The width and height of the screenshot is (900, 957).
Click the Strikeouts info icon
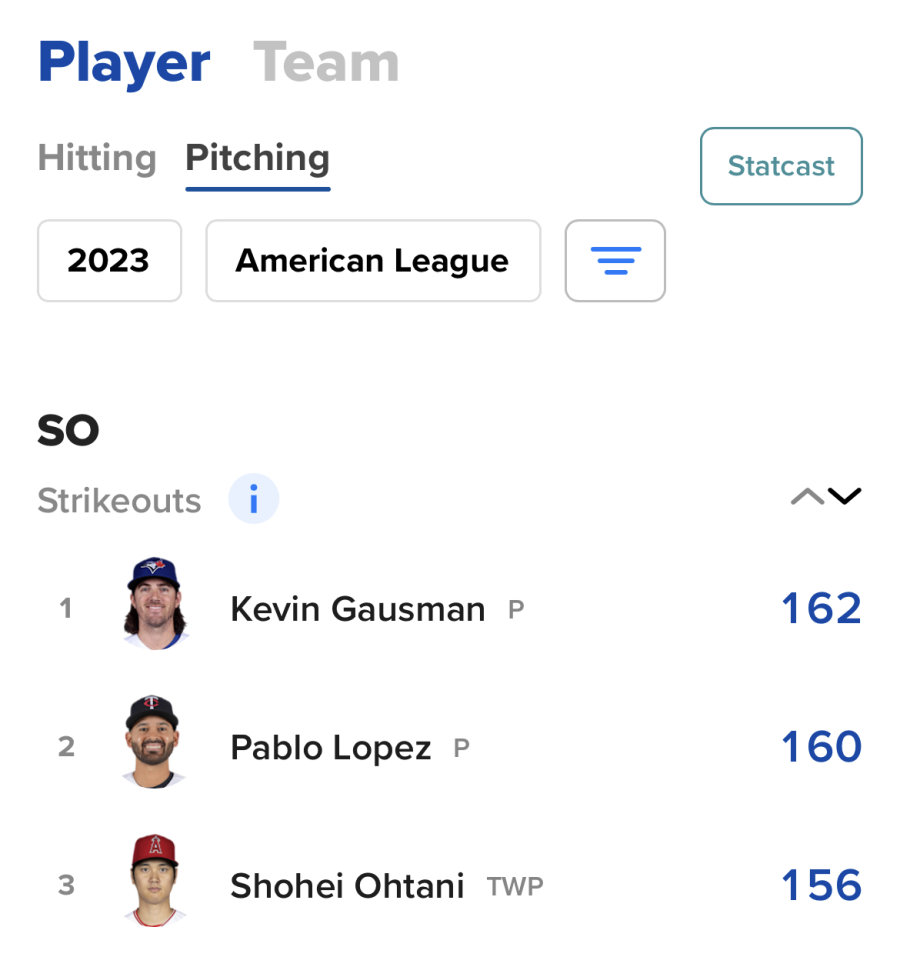(x=253, y=499)
